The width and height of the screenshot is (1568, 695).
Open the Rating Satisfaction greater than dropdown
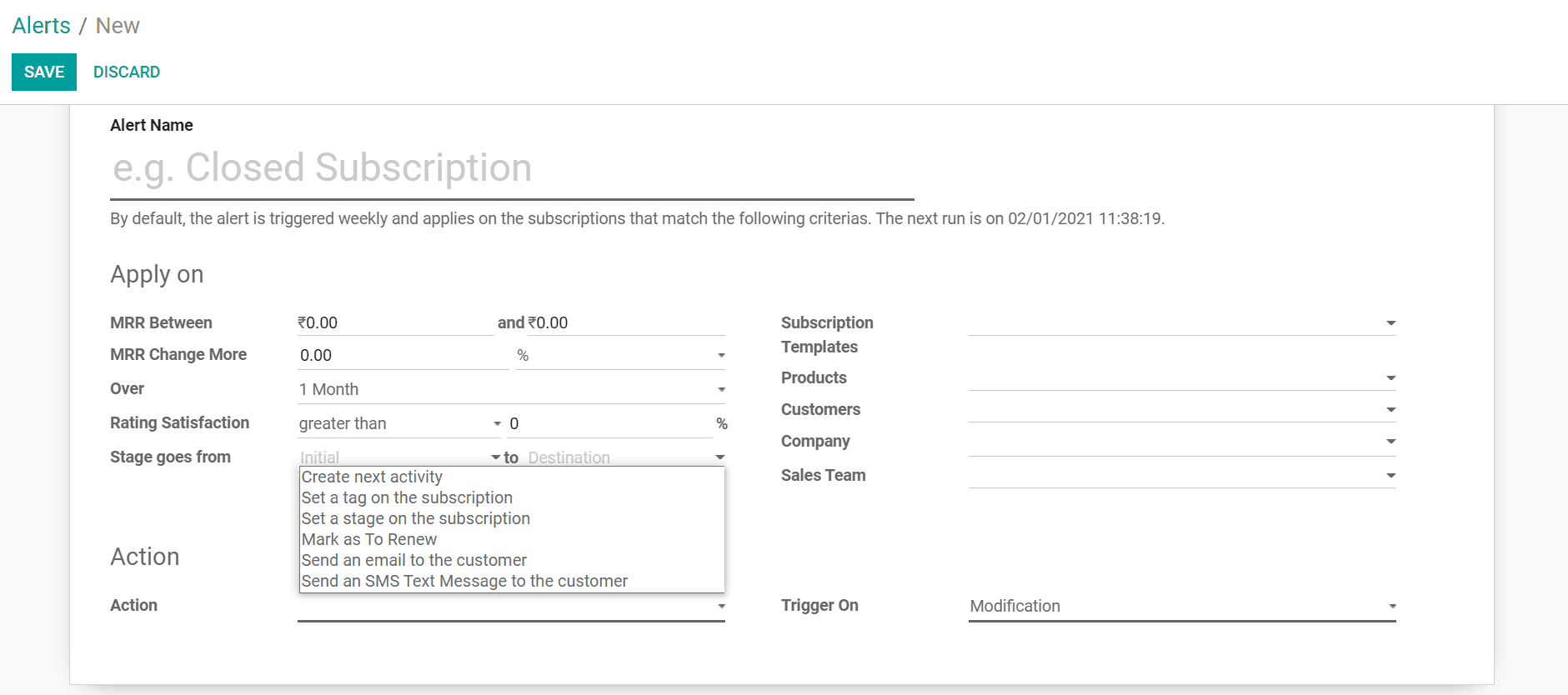click(399, 424)
